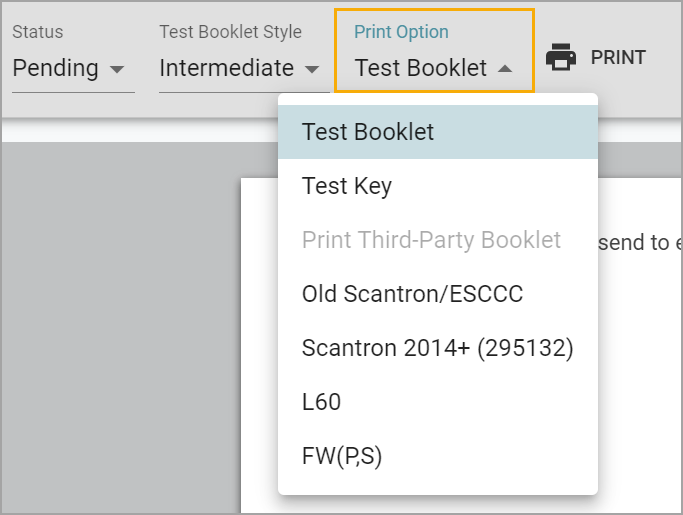
Task: Click the Print Option field's Test Booklet value
Action: (421, 68)
